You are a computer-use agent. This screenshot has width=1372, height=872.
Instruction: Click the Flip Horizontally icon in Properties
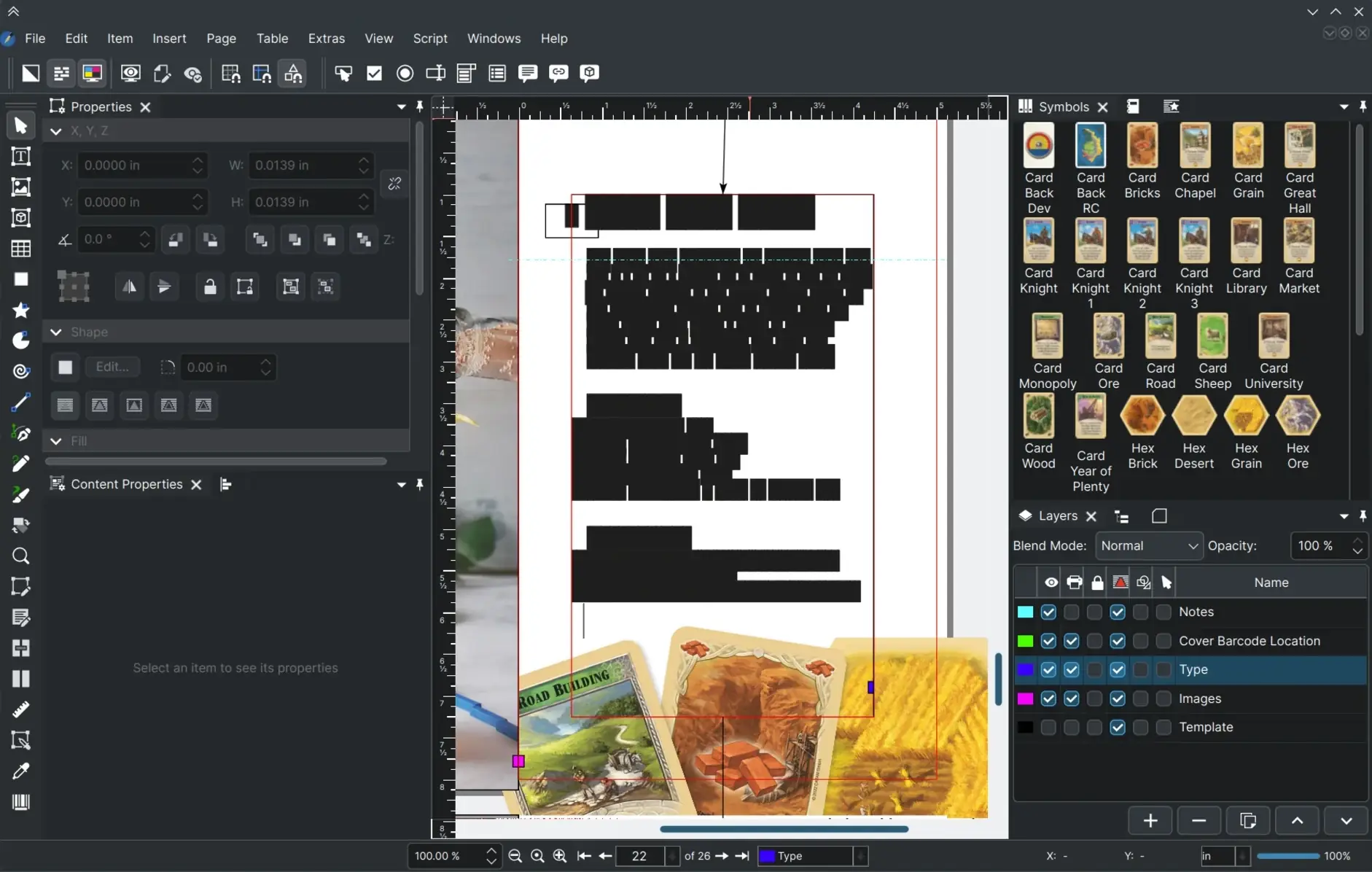129,287
